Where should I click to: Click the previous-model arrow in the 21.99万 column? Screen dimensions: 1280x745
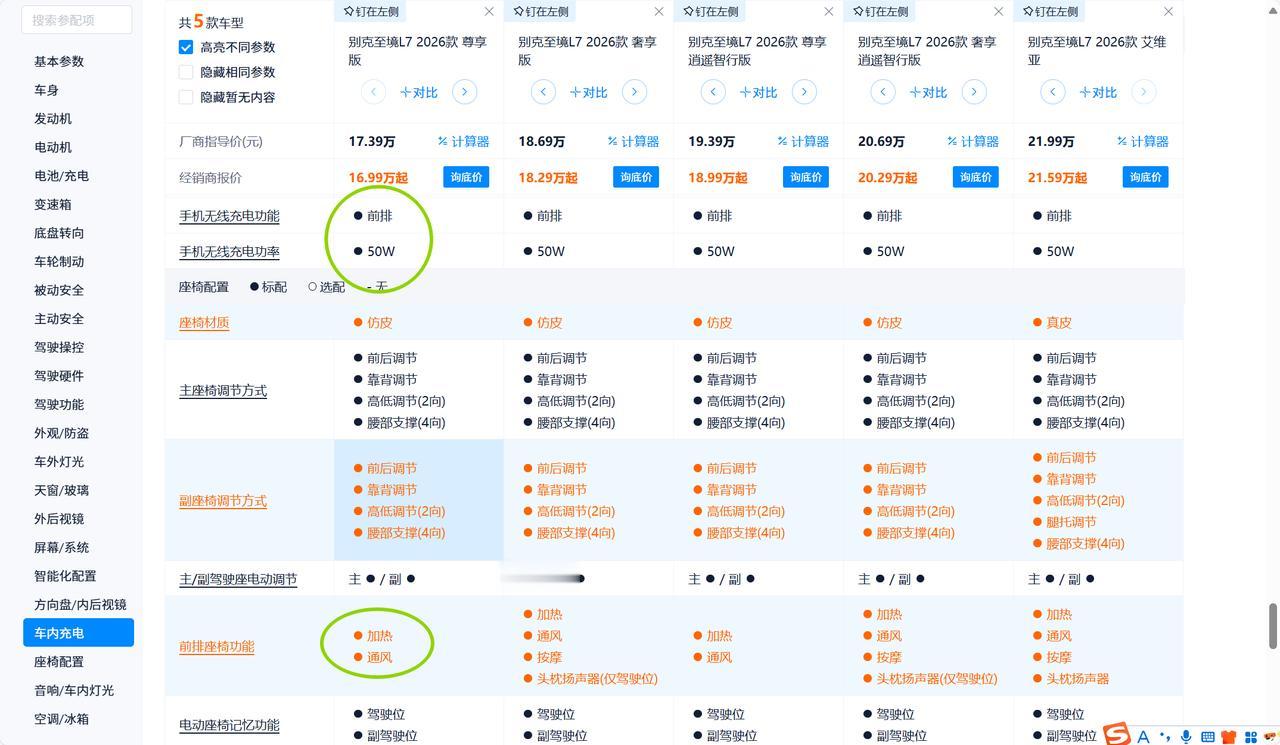click(1053, 92)
